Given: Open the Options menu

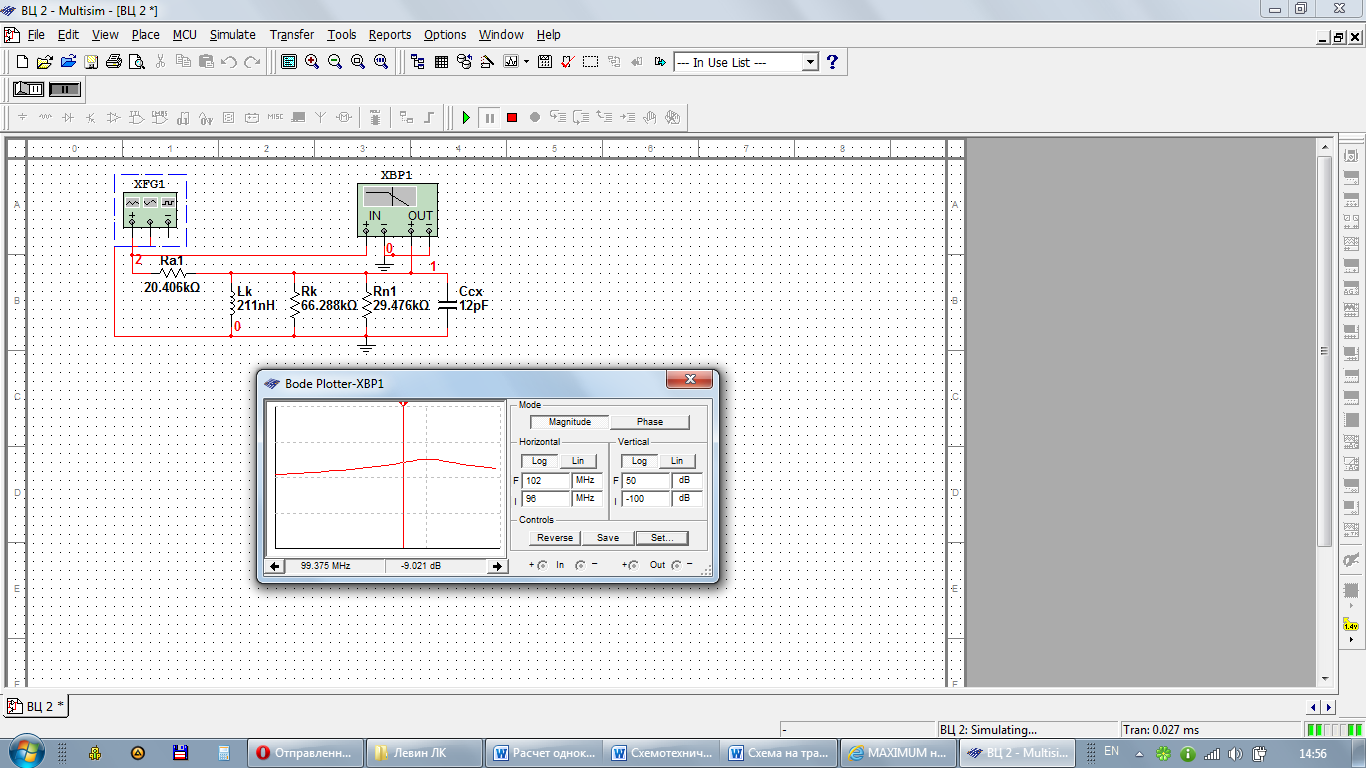Looking at the screenshot, I should point(445,34).
